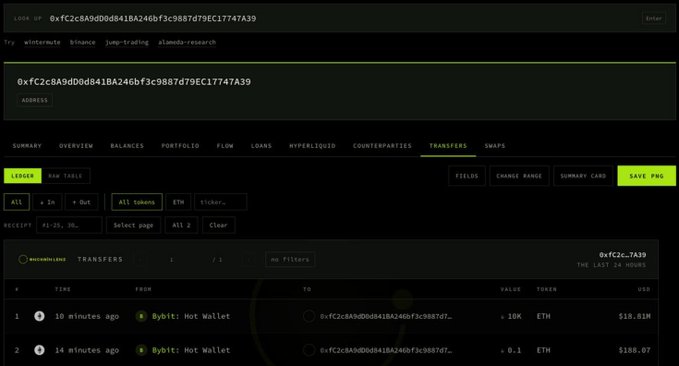Clear the receipt selection
The width and height of the screenshot is (679, 366).
point(218,225)
